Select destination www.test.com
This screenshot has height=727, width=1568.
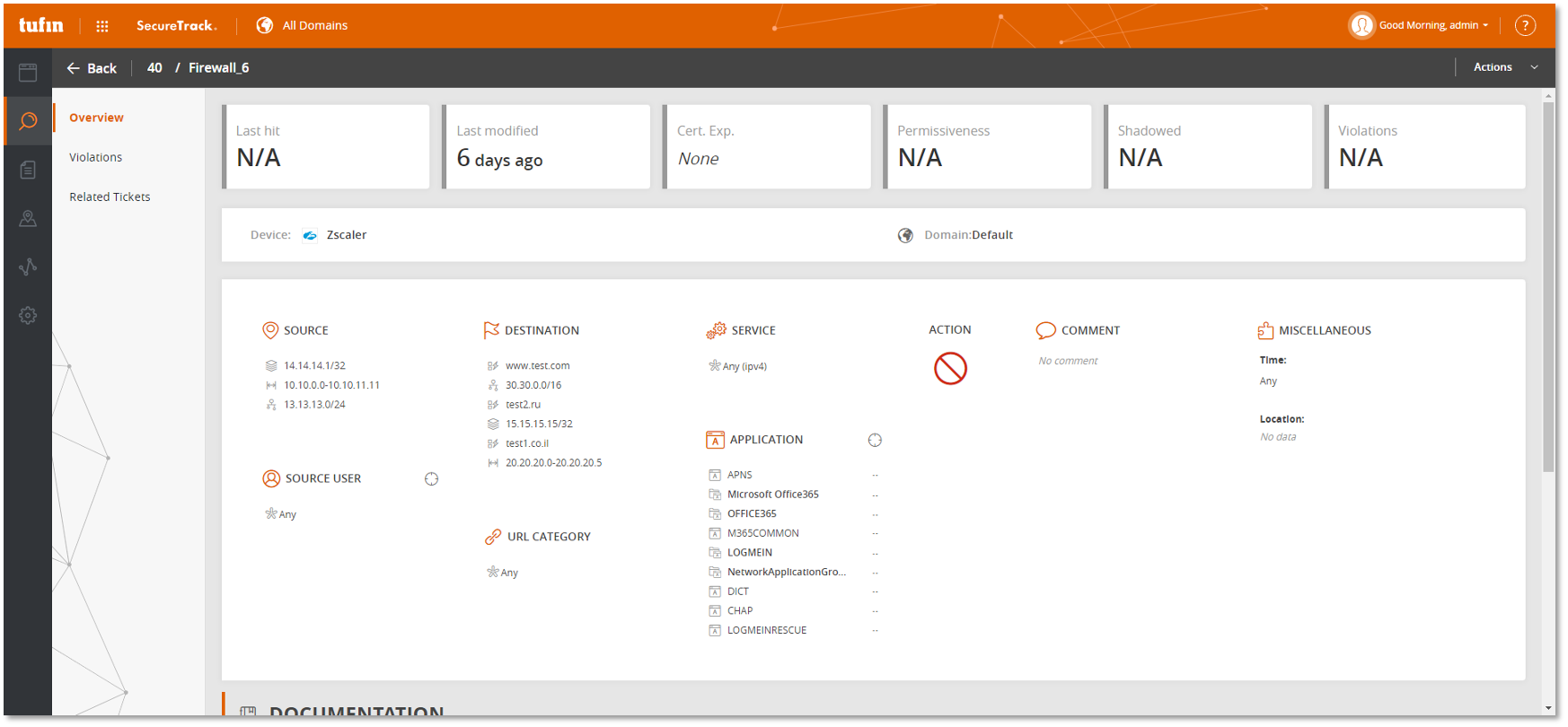pos(537,366)
